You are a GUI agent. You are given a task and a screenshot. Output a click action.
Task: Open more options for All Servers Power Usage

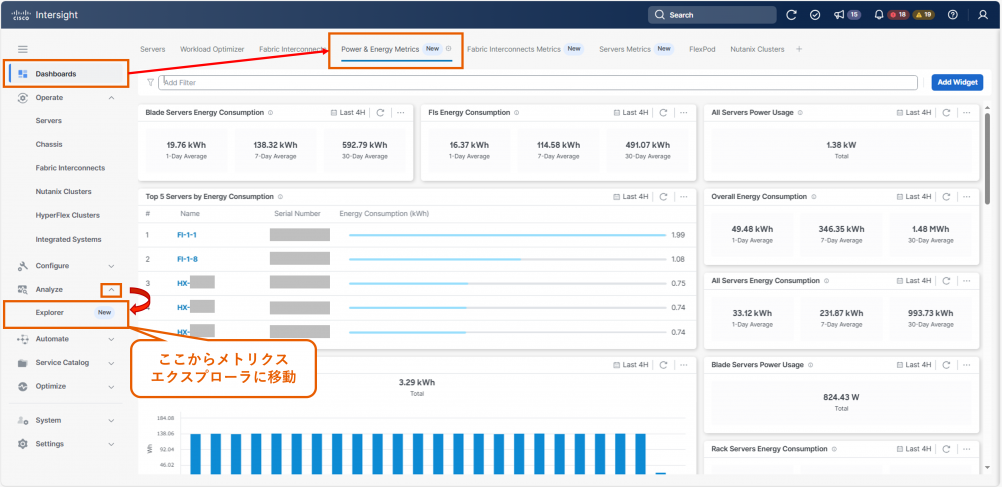(x=967, y=112)
